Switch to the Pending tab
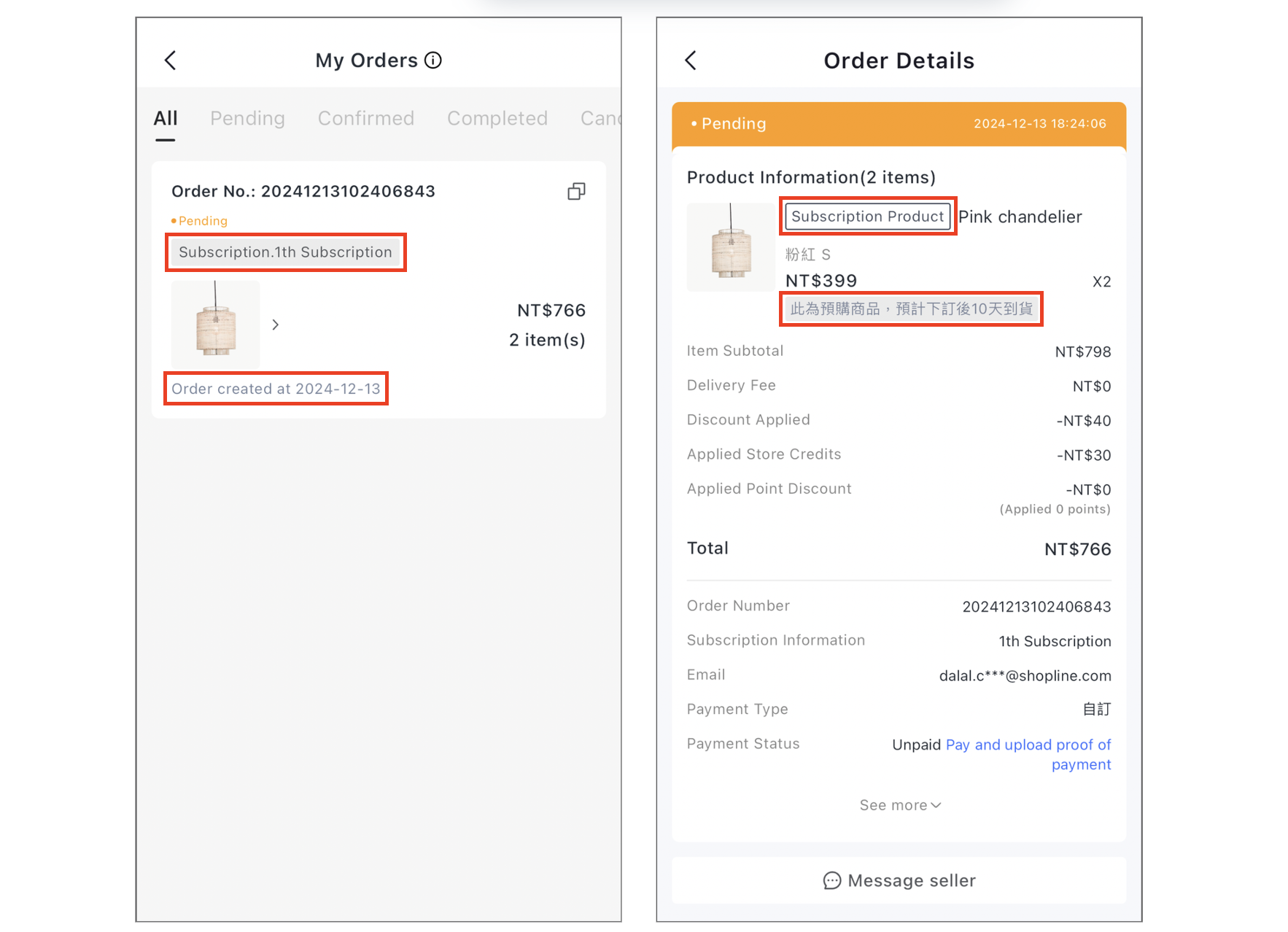The image size is (1288, 932). click(x=247, y=118)
